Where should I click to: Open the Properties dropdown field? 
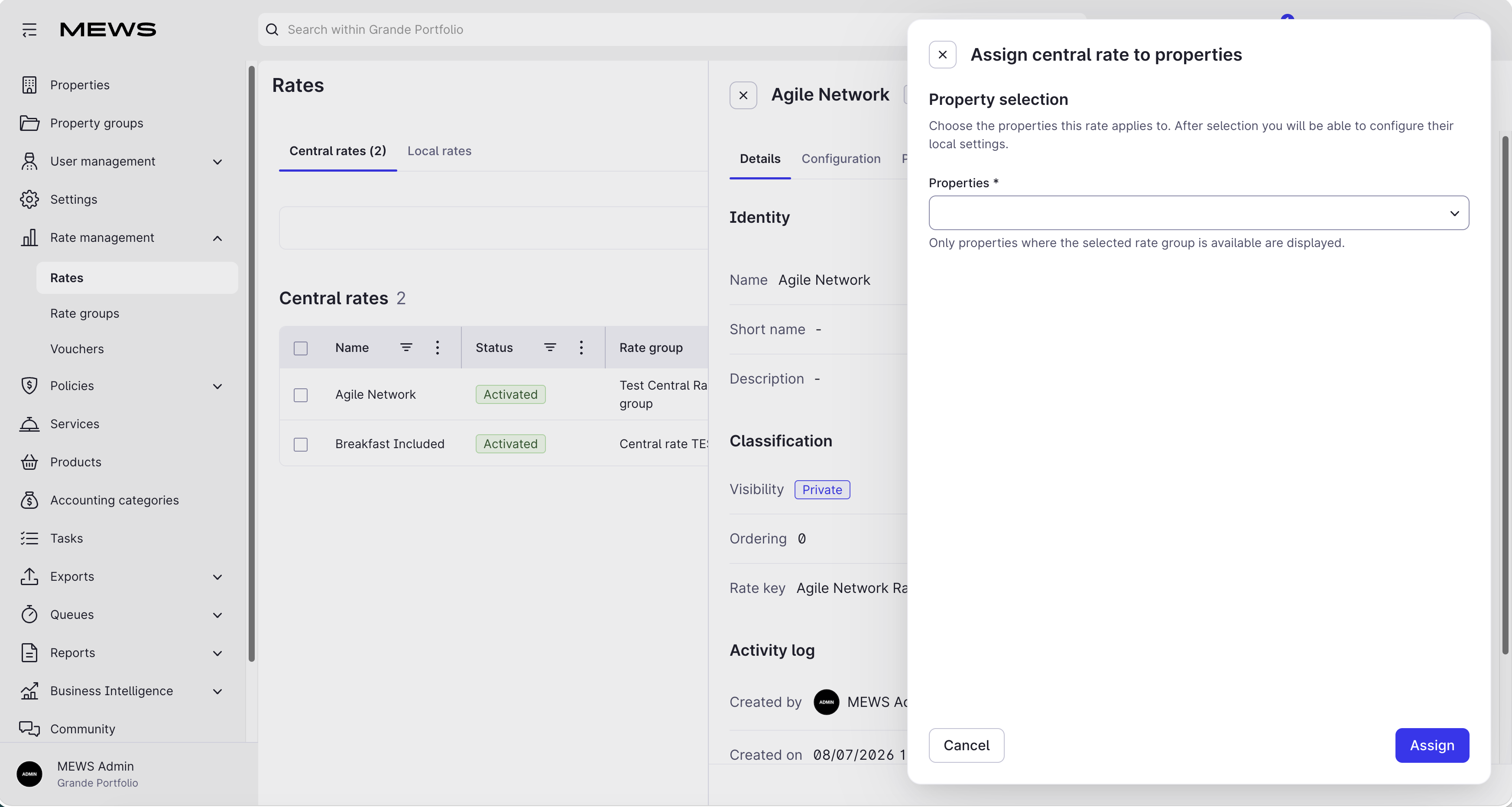(x=1199, y=213)
